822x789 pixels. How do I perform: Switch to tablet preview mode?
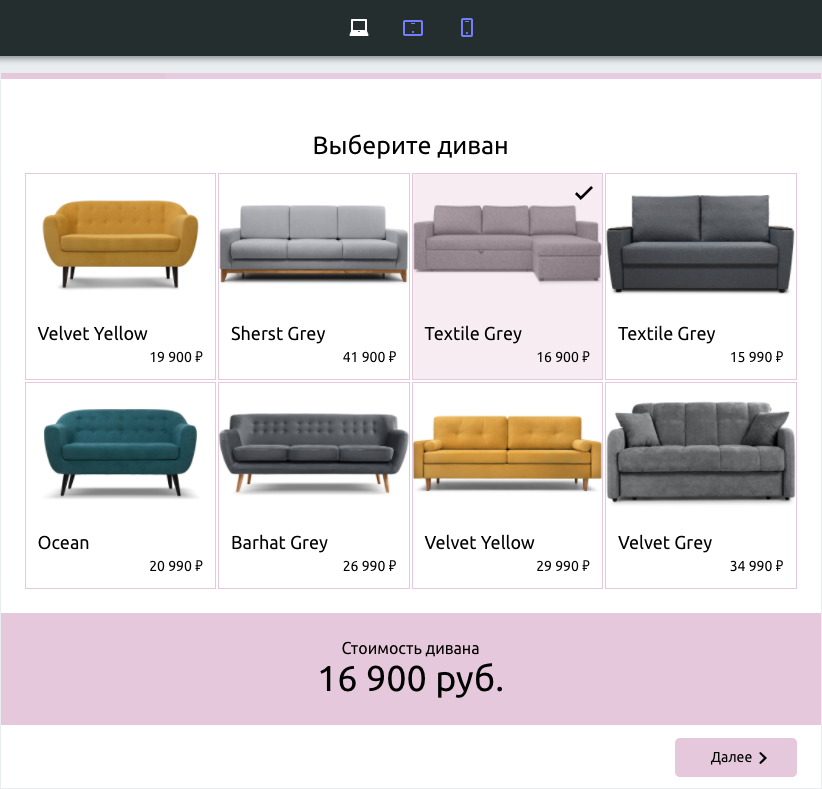point(413,28)
